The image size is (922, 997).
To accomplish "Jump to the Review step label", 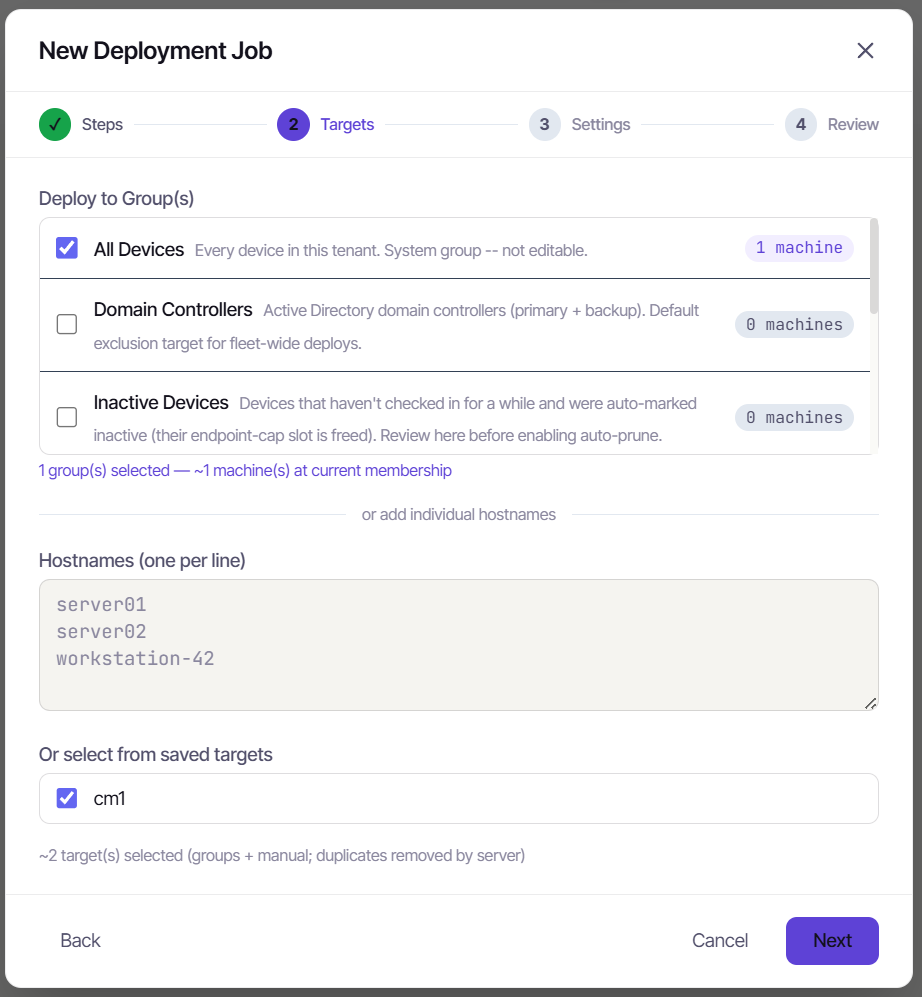I will click(853, 124).
